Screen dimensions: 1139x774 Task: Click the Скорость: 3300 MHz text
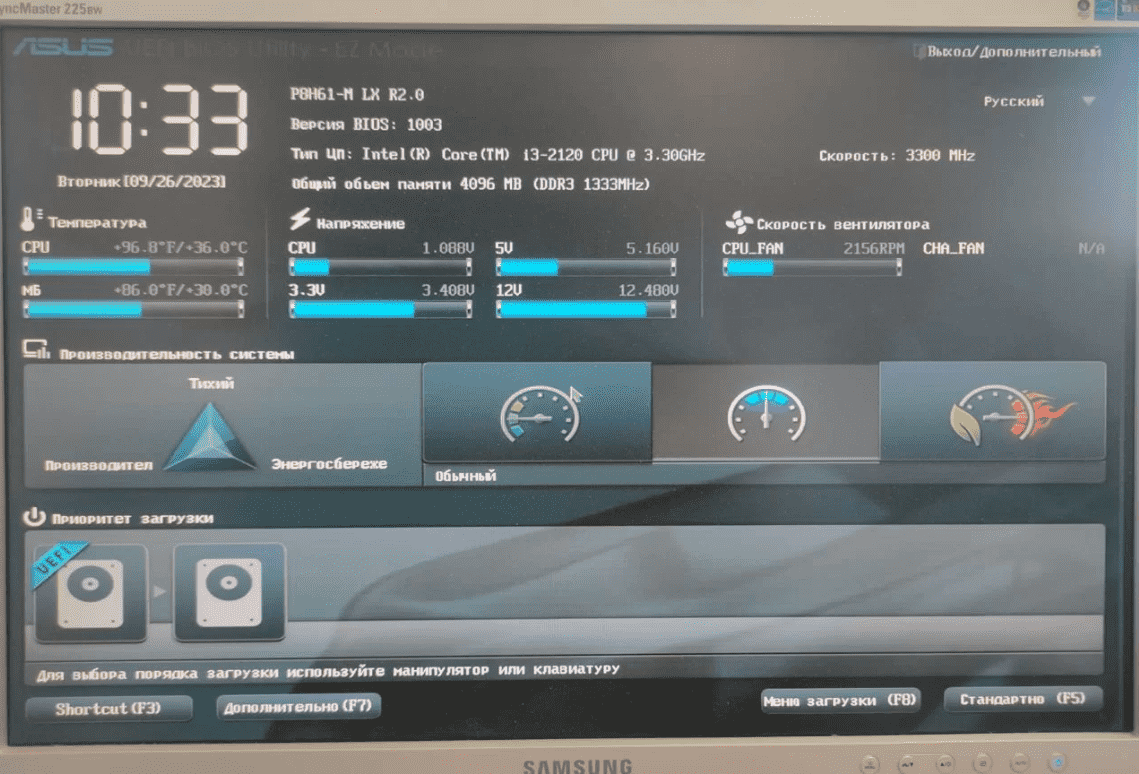tap(897, 155)
